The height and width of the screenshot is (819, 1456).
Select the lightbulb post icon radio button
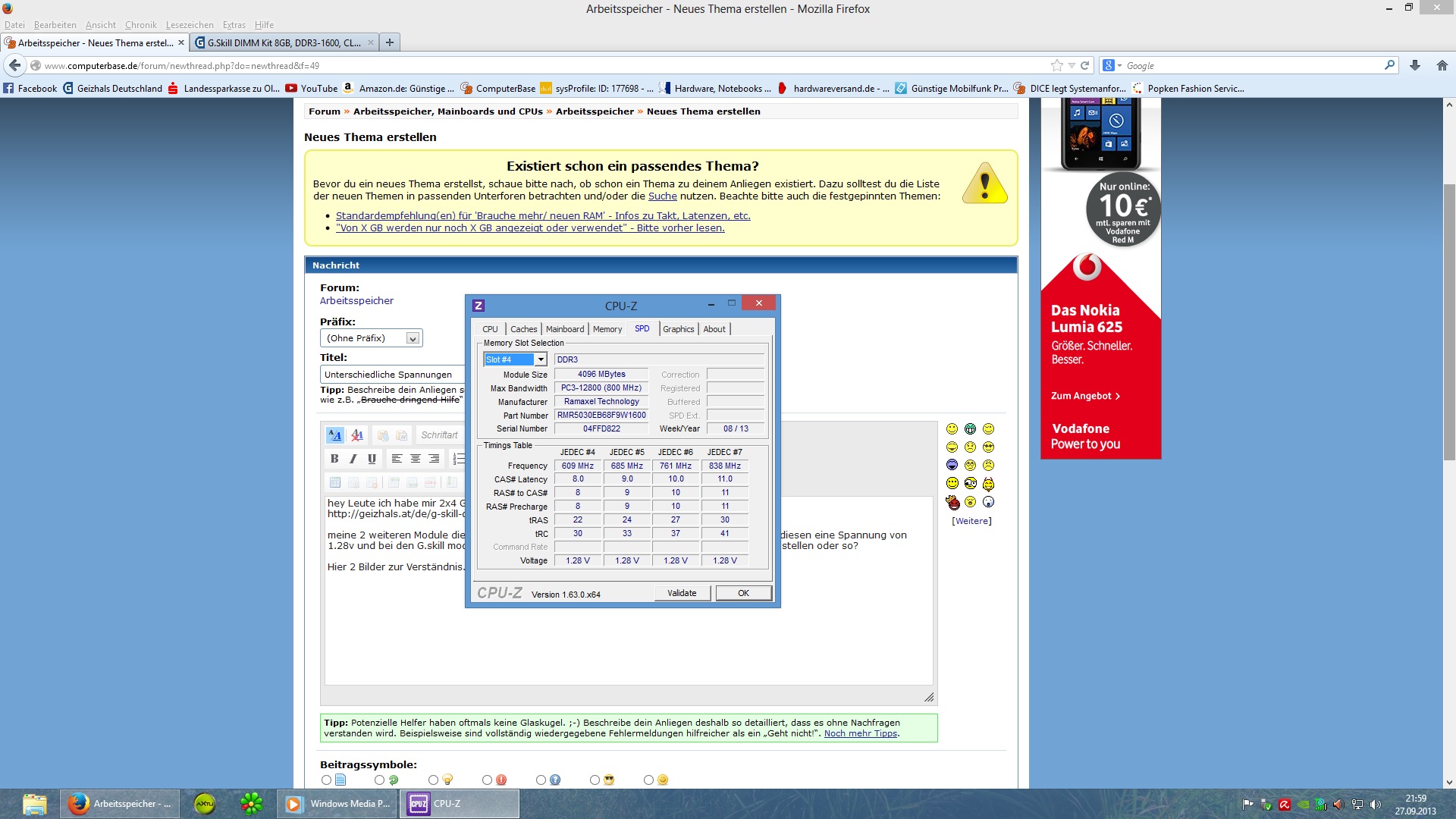click(433, 780)
